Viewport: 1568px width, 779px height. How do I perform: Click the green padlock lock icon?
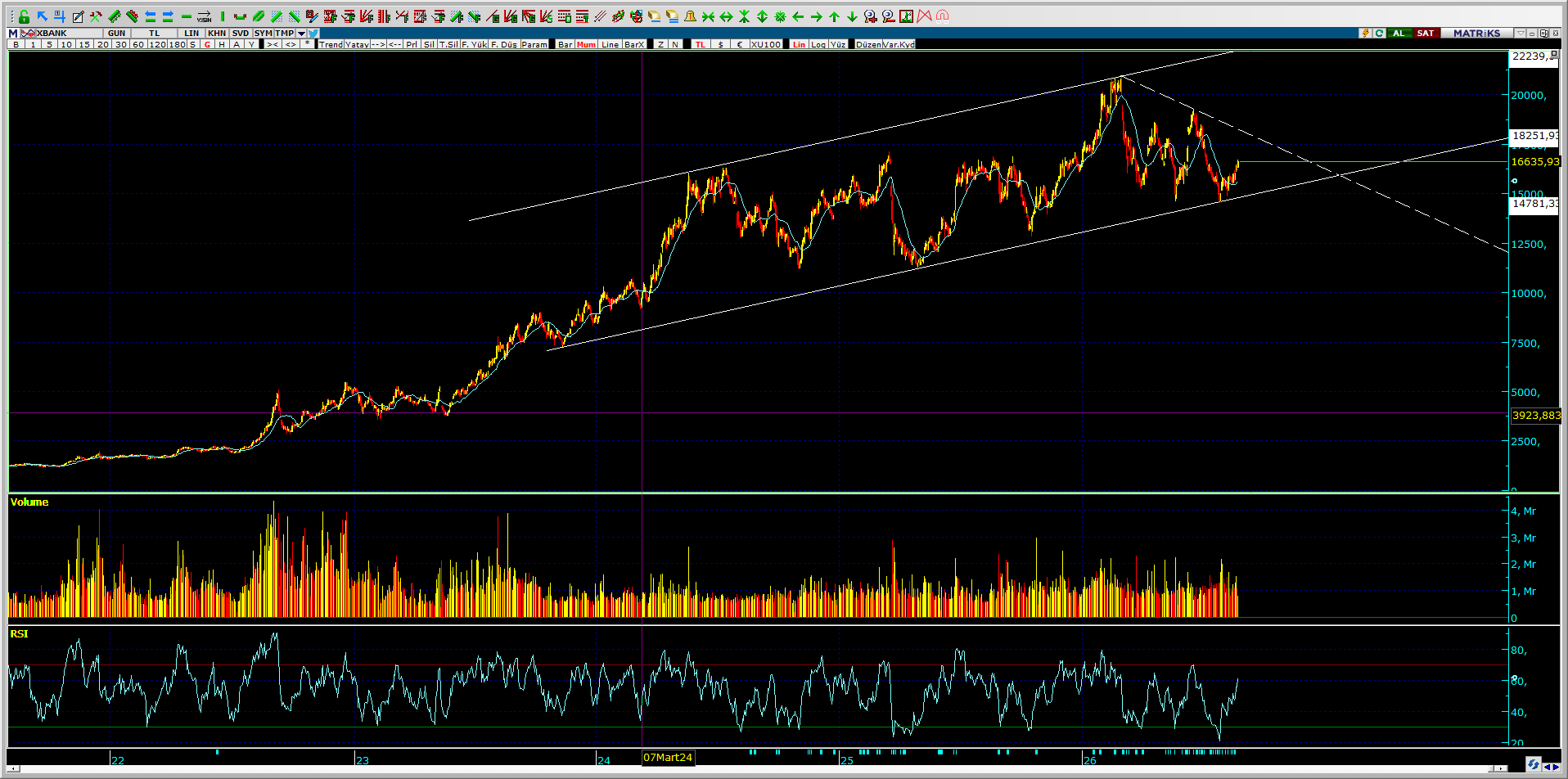tap(24, 16)
